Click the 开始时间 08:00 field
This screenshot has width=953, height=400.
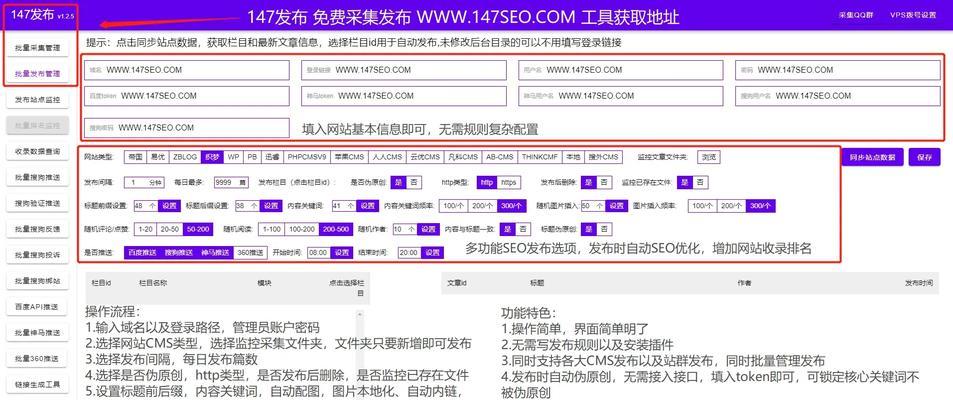[x=318, y=252]
